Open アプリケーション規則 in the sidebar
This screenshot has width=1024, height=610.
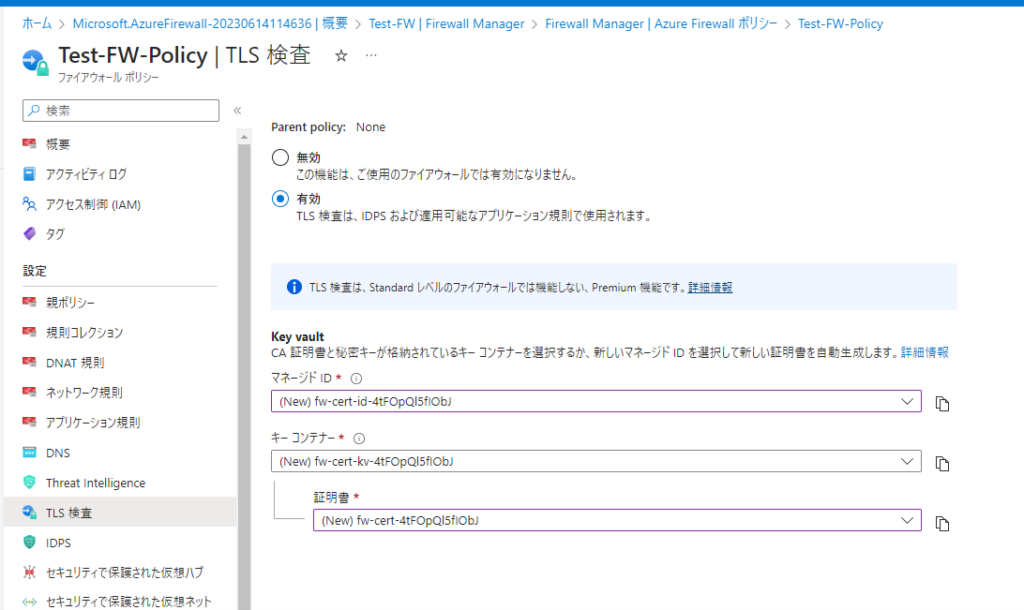pyautogui.click(x=93, y=423)
